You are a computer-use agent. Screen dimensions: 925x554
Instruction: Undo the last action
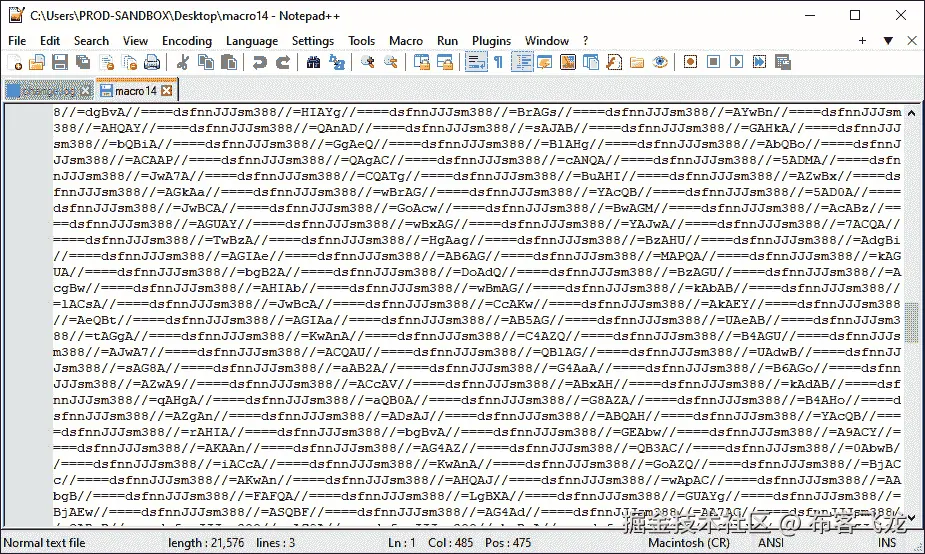coord(260,62)
